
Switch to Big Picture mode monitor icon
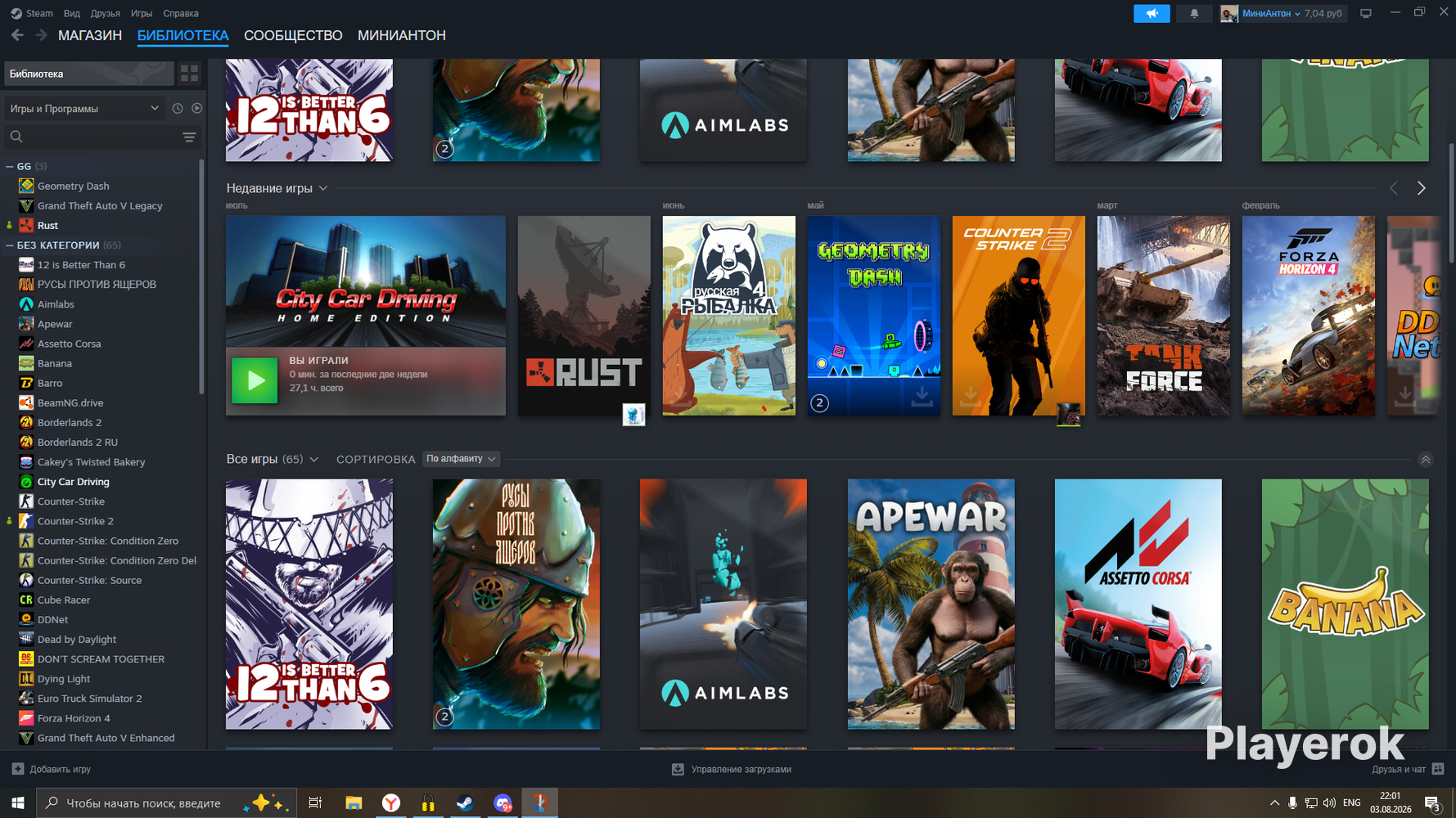1365,13
